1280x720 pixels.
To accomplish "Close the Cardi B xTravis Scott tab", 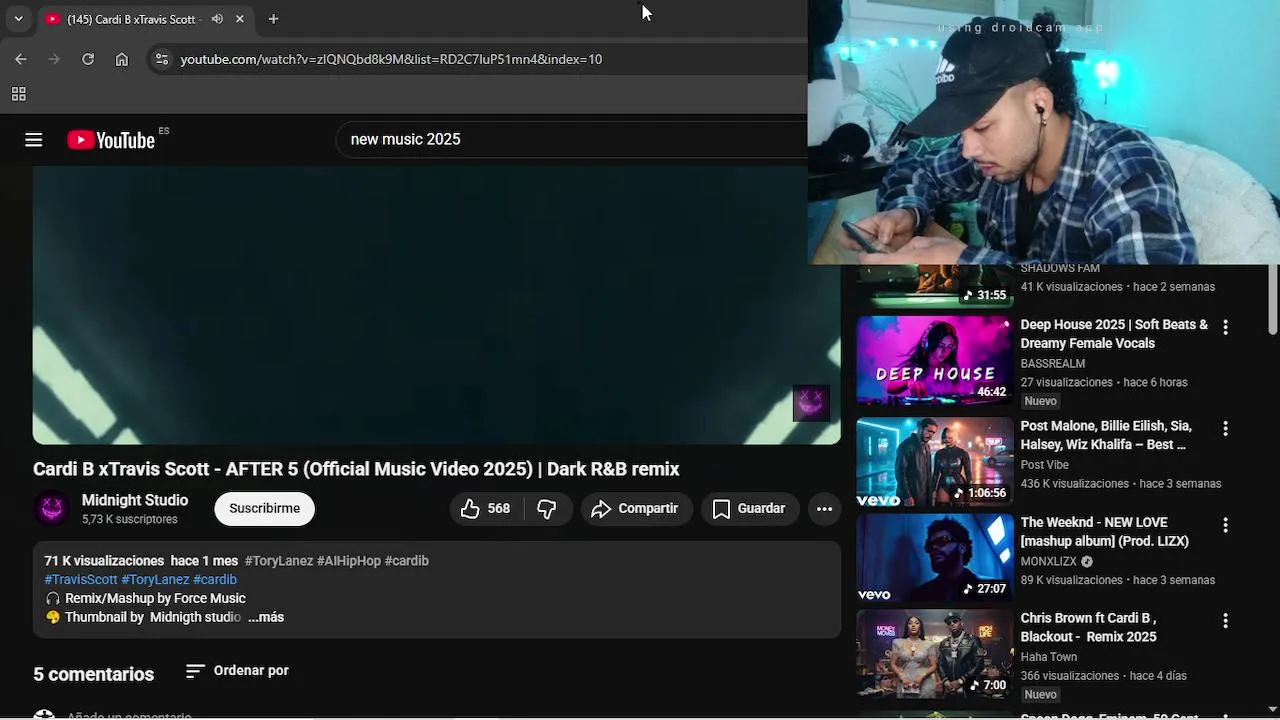I will pos(240,19).
